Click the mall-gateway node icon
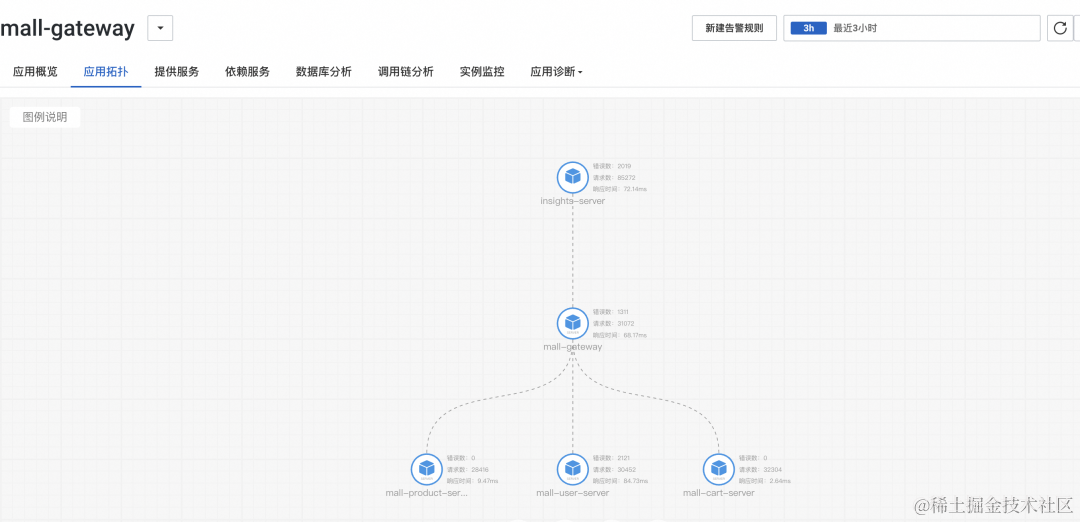 572,323
